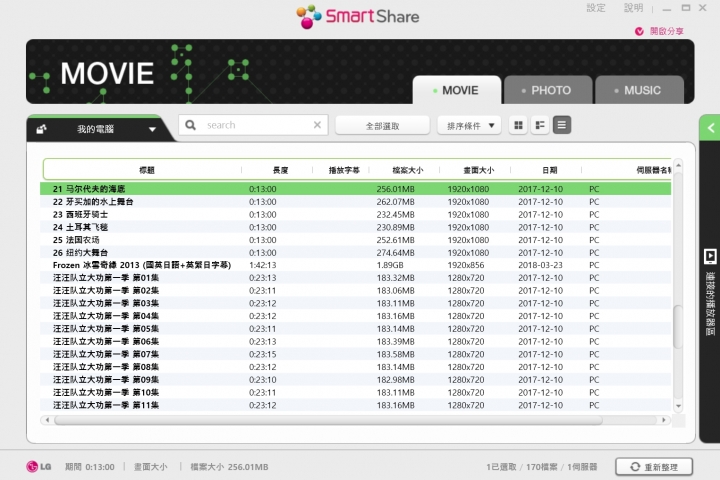Select the 第08集 episode row

coord(355,367)
